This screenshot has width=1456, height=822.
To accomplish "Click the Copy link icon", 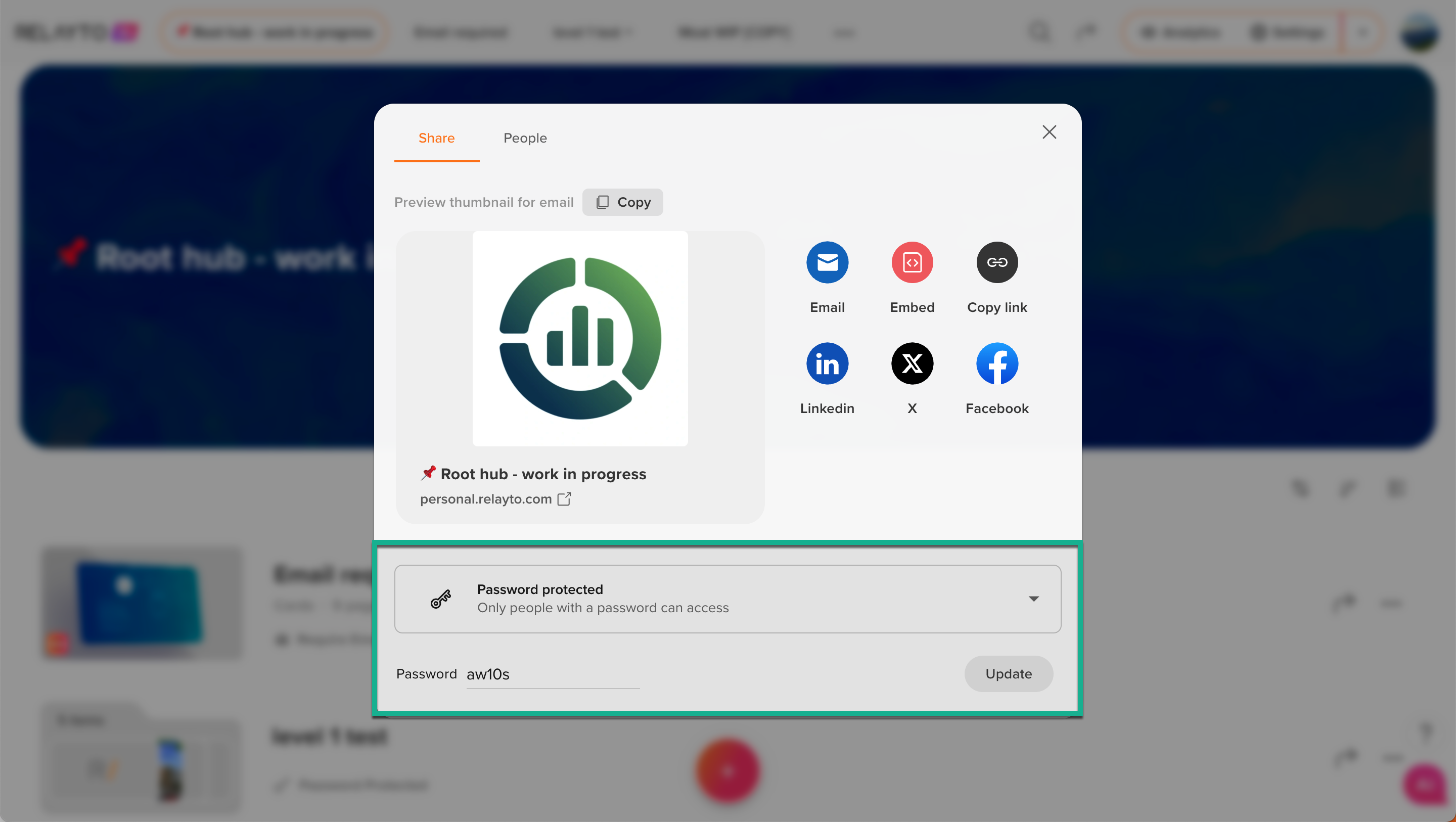I will coord(997,262).
